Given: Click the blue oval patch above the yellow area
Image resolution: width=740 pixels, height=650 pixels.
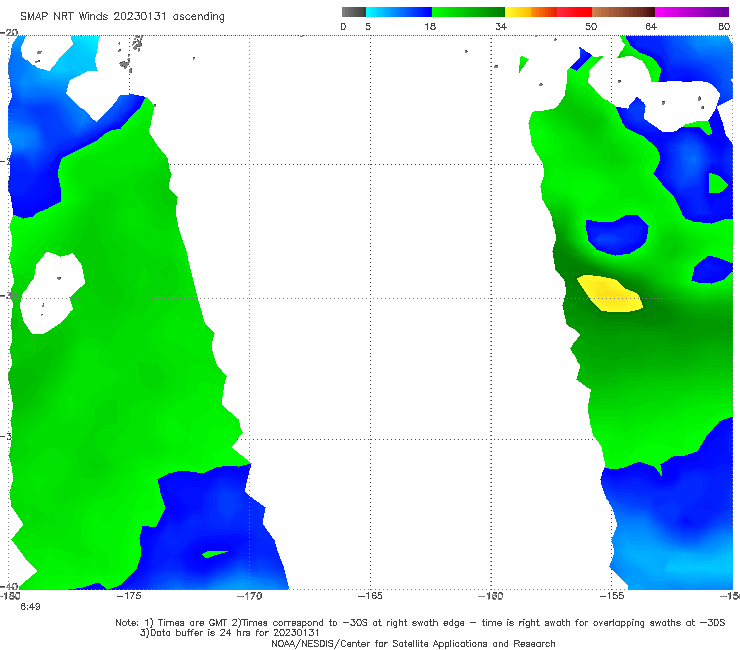Looking at the screenshot, I should pos(617,235).
